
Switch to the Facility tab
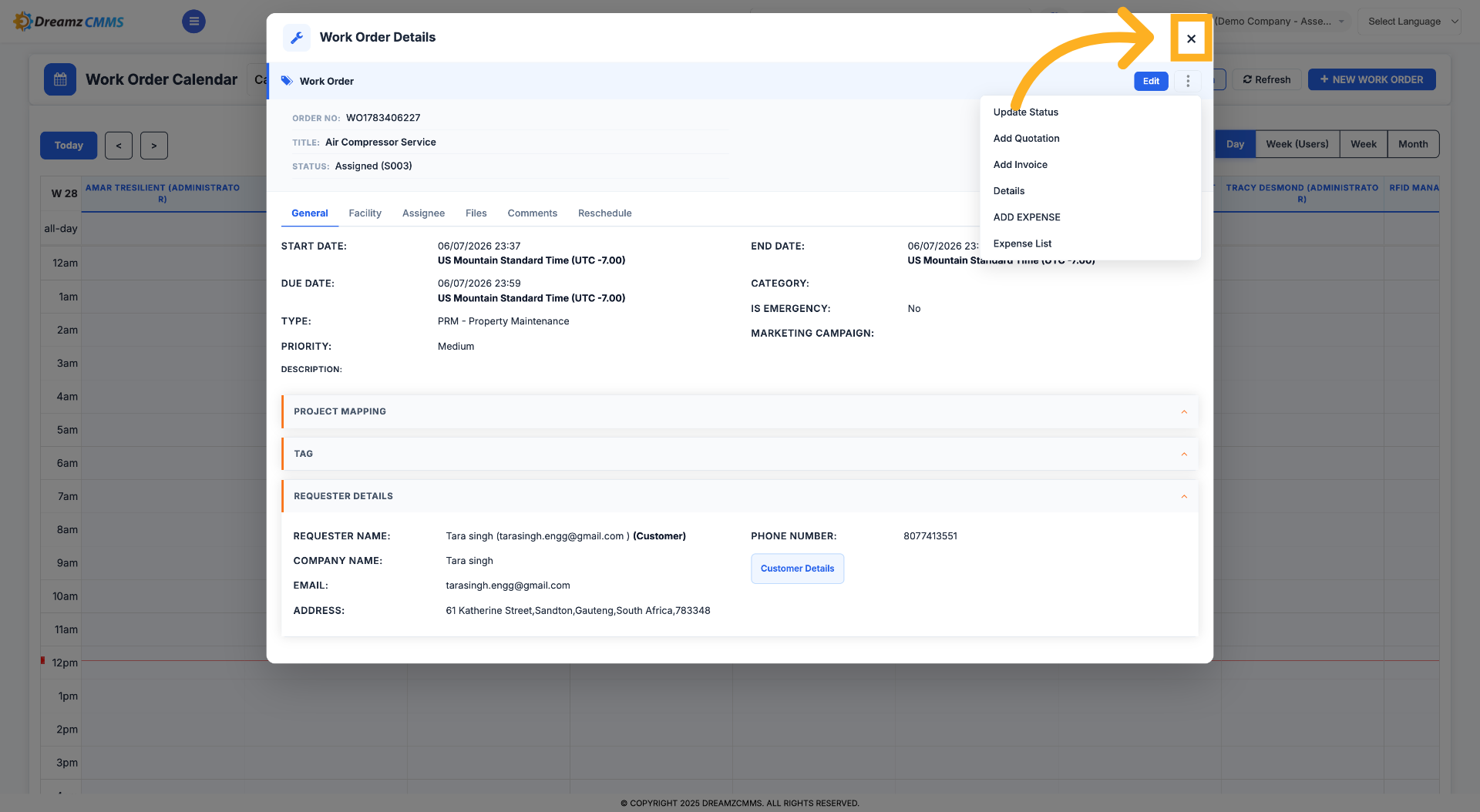365,213
